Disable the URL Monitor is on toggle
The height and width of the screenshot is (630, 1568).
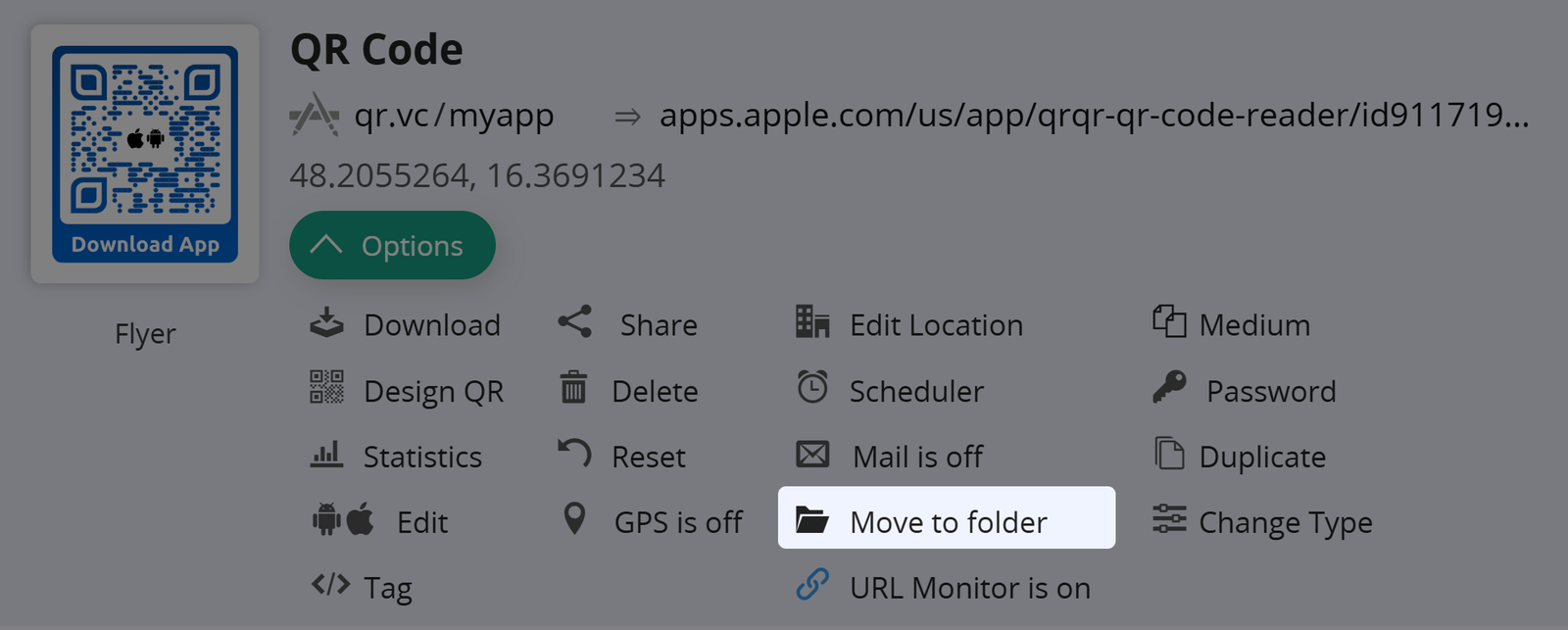tap(968, 588)
